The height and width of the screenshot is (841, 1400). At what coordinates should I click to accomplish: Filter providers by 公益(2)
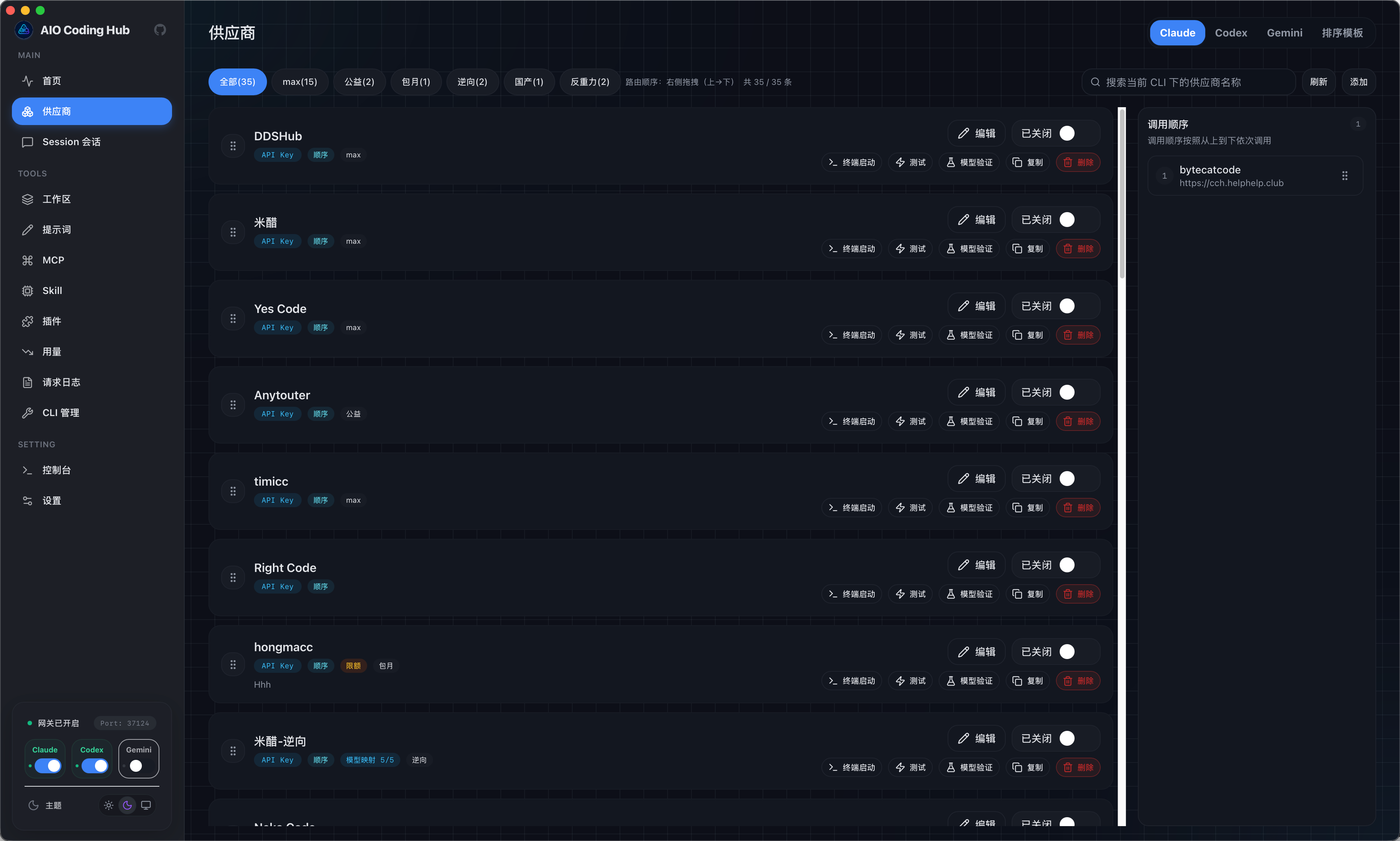pos(359,82)
